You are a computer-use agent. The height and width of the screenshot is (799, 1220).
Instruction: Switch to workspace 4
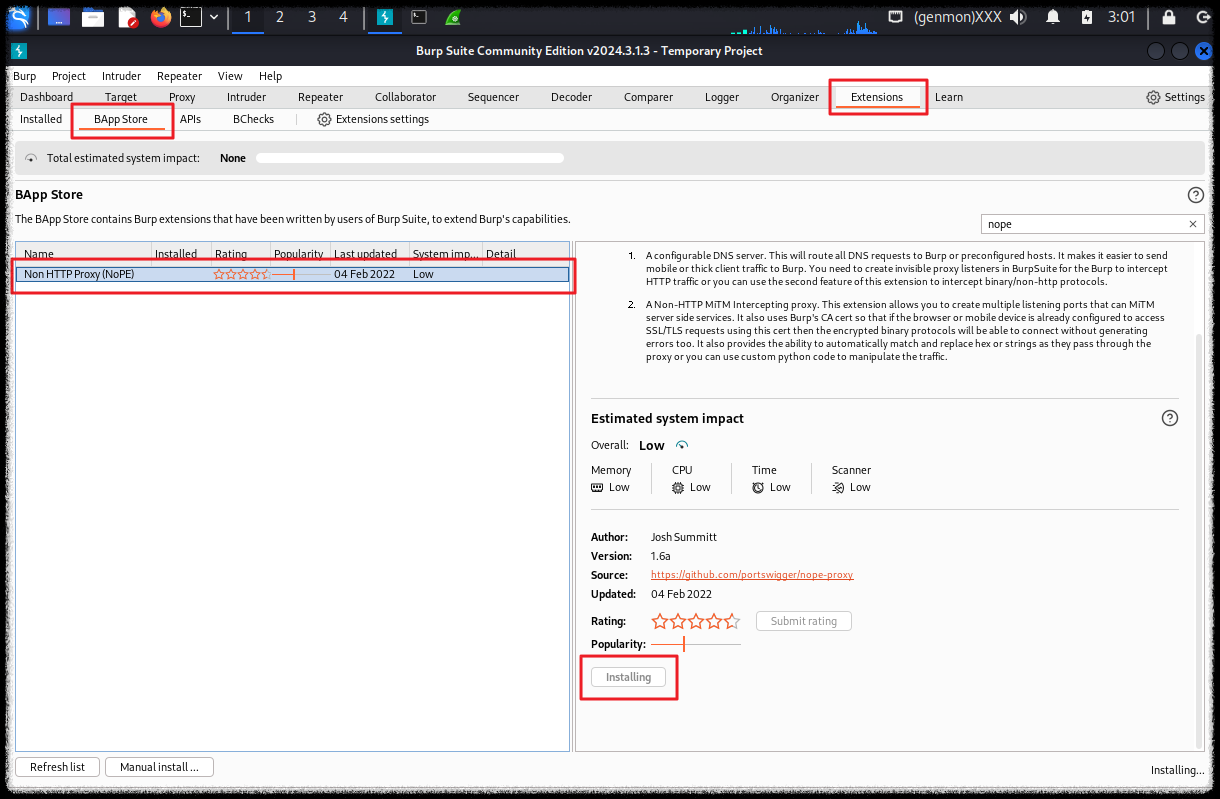point(344,17)
